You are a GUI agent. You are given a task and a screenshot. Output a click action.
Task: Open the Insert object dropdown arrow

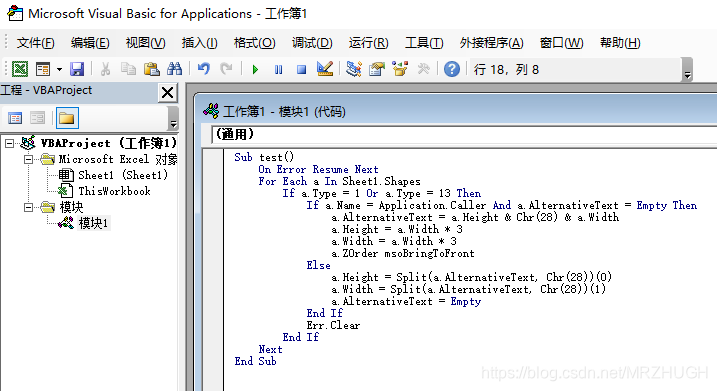[x=59, y=70]
